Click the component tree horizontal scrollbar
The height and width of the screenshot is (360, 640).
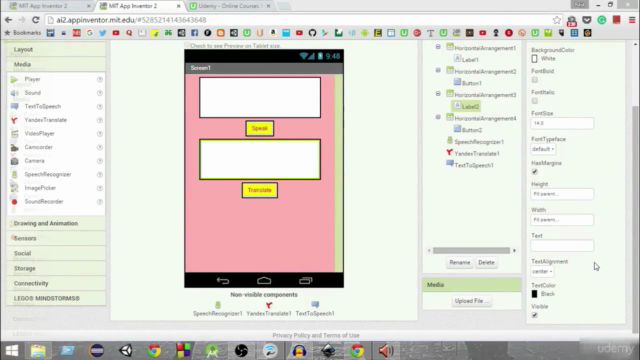(471, 251)
